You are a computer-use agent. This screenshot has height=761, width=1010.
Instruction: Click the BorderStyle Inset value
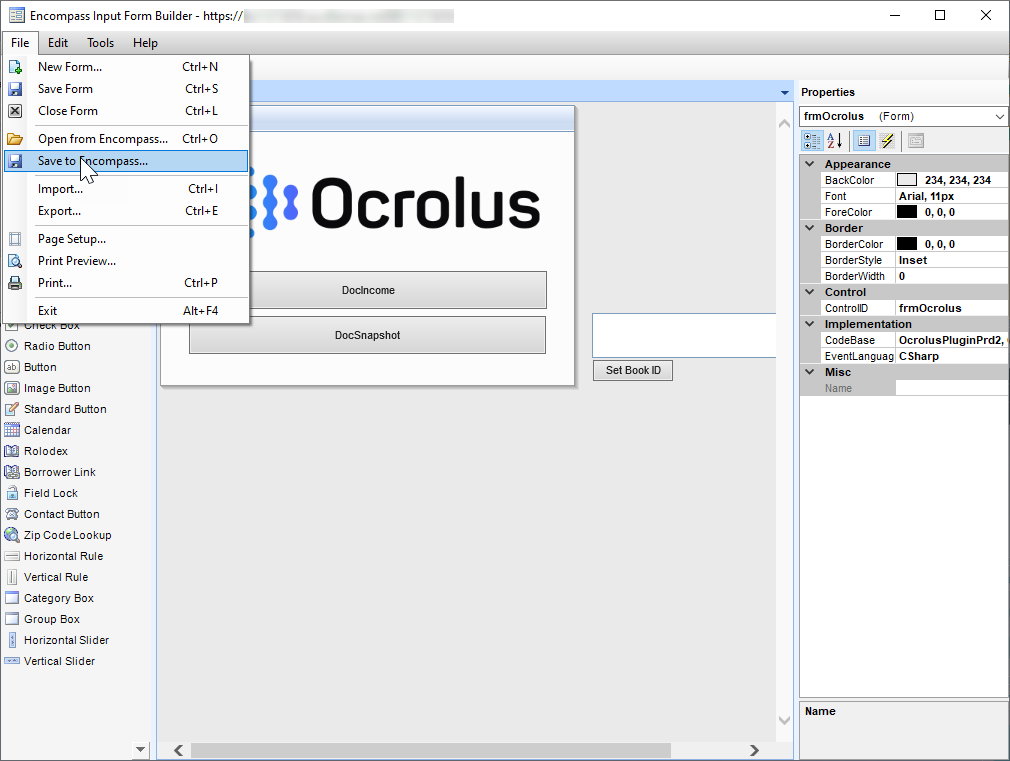[x=951, y=260]
